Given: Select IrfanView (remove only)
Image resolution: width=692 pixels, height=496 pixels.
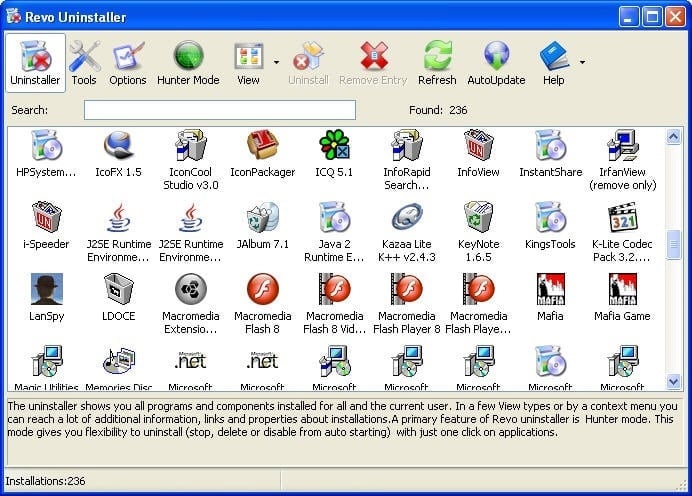Looking at the screenshot, I should (623, 160).
